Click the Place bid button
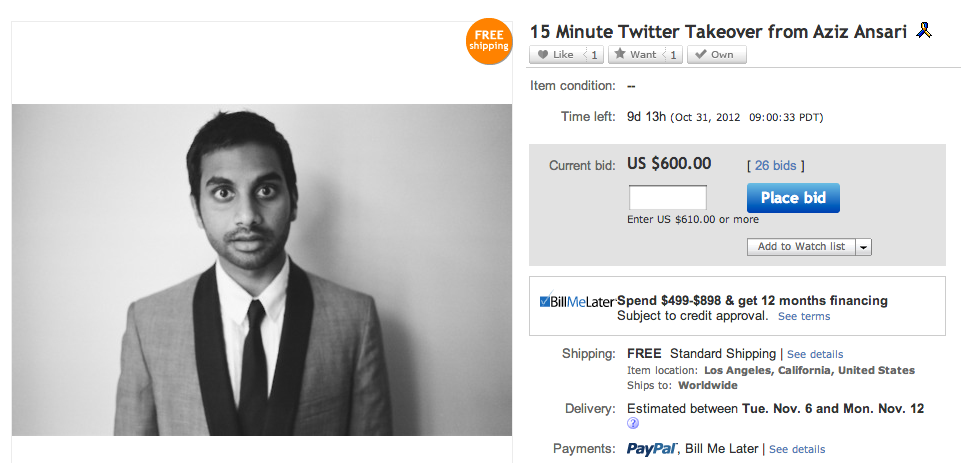Image resolution: width=961 pixels, height=463 pixels. (793, 198)
